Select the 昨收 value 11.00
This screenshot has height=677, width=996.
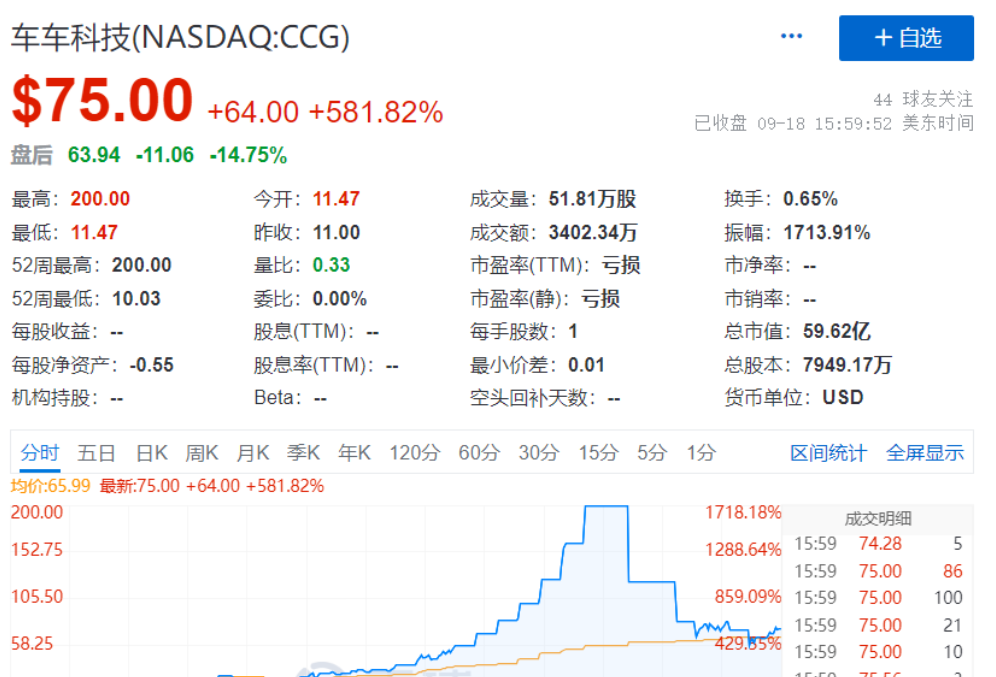(336, 232)
